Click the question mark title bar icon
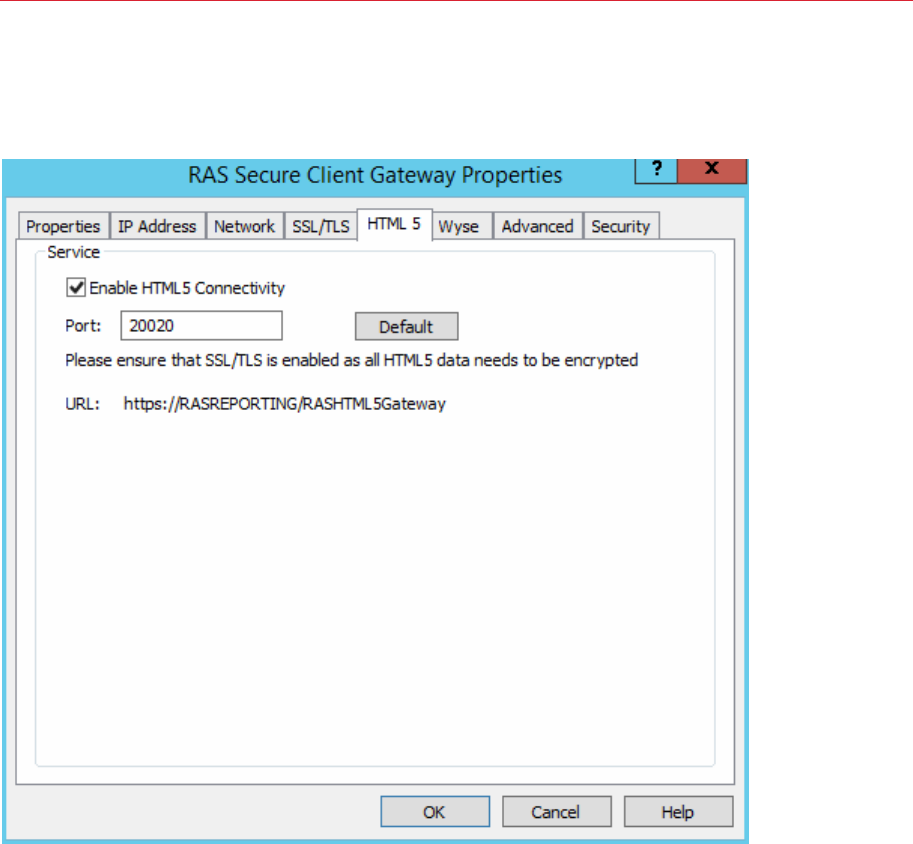The width and height of the screenshot is (913, 844). (656, 170)
